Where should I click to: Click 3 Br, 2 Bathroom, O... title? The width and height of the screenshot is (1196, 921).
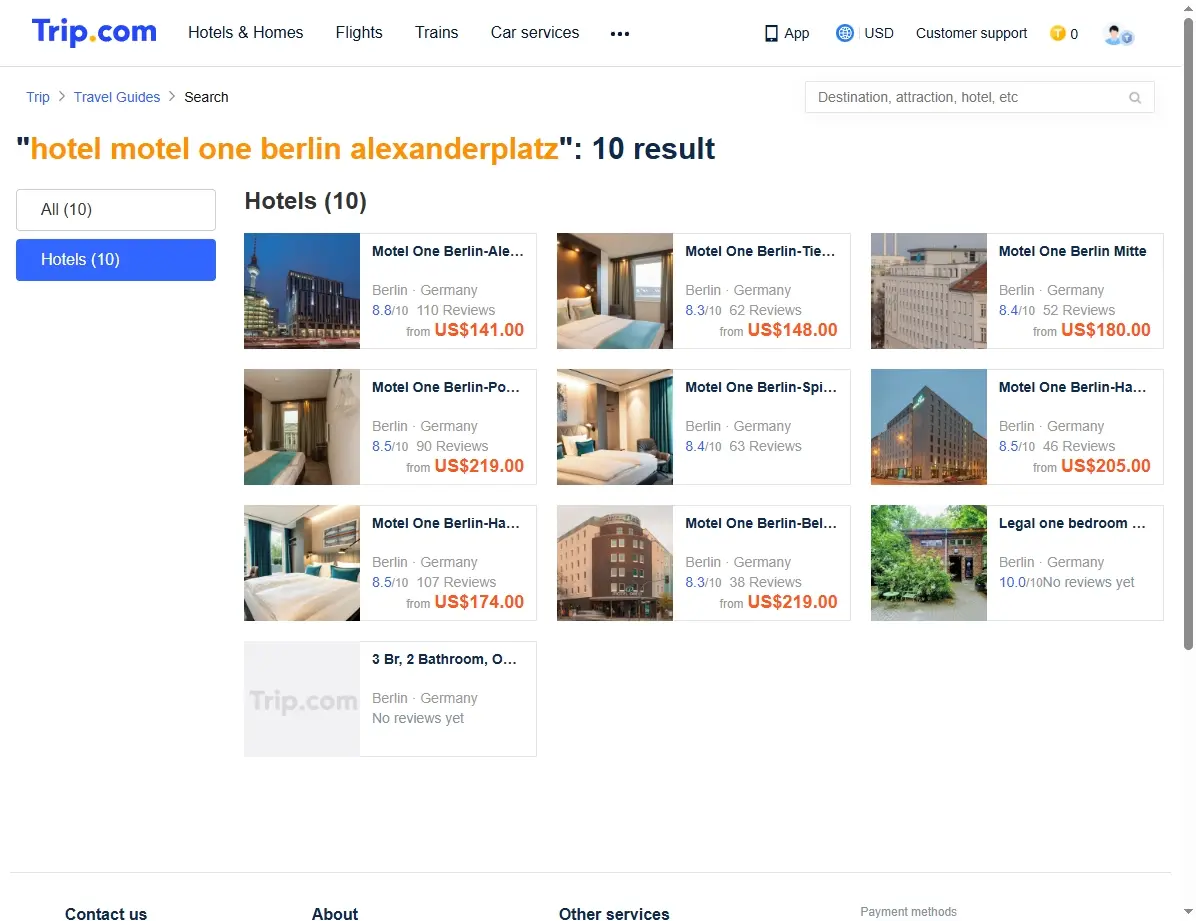pyautogui.click(x=445, y=659)
